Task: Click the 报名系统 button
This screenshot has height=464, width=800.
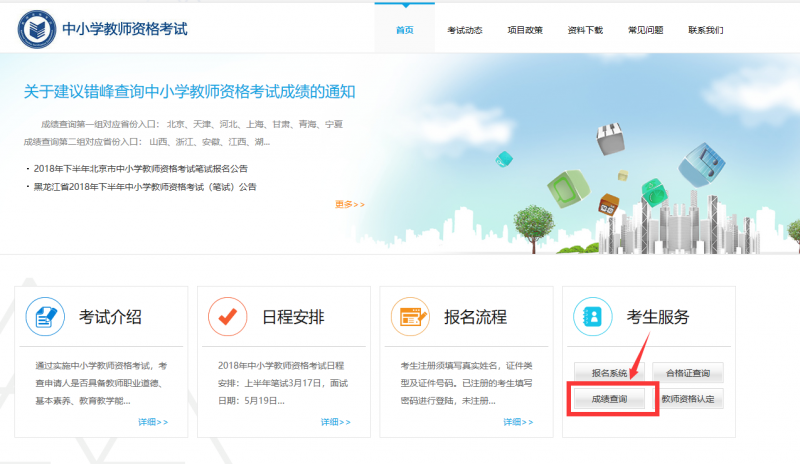Action: [x=609, y=373]
